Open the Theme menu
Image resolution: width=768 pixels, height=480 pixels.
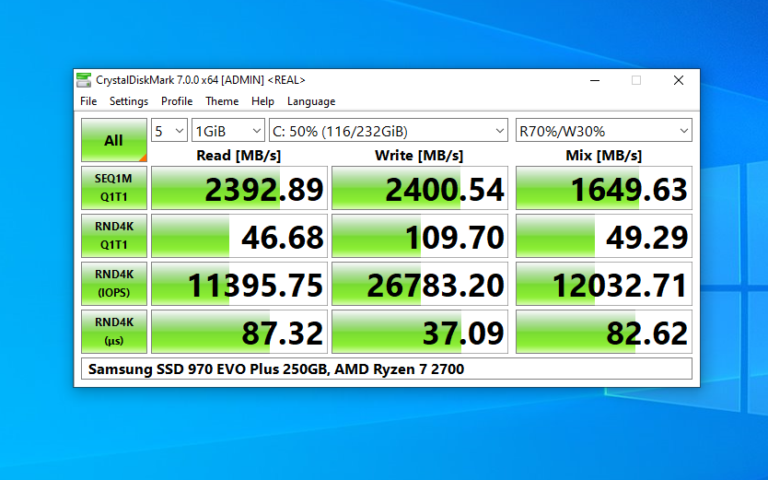point(222,101)
